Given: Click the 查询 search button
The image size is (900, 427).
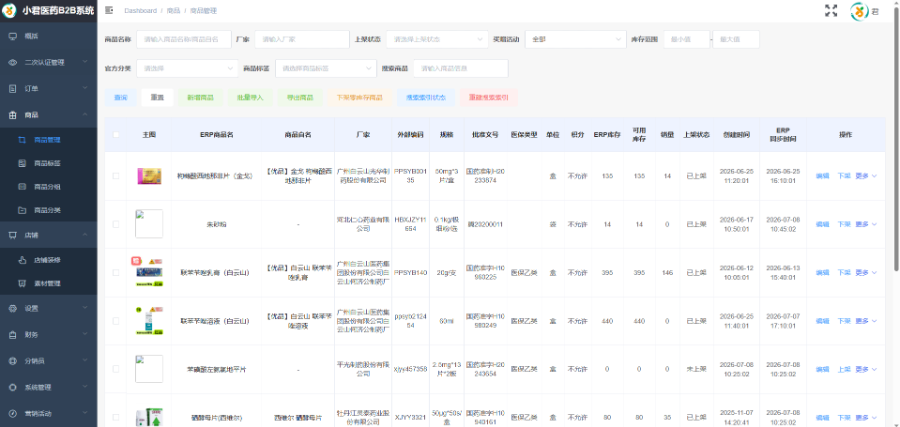Looking at the screenshot, I should click(x=121, y=98).
